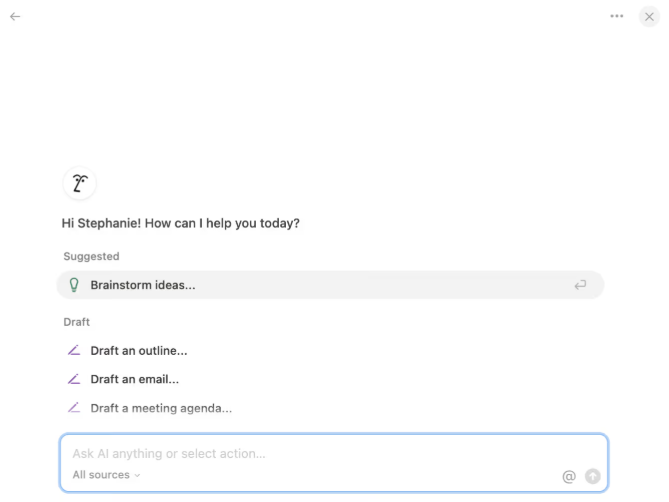This screenshot has height=502, width=669.
Task: Click the Hi Stephanie greeting text
Action: pyautogui.click(x=181, y=223)
